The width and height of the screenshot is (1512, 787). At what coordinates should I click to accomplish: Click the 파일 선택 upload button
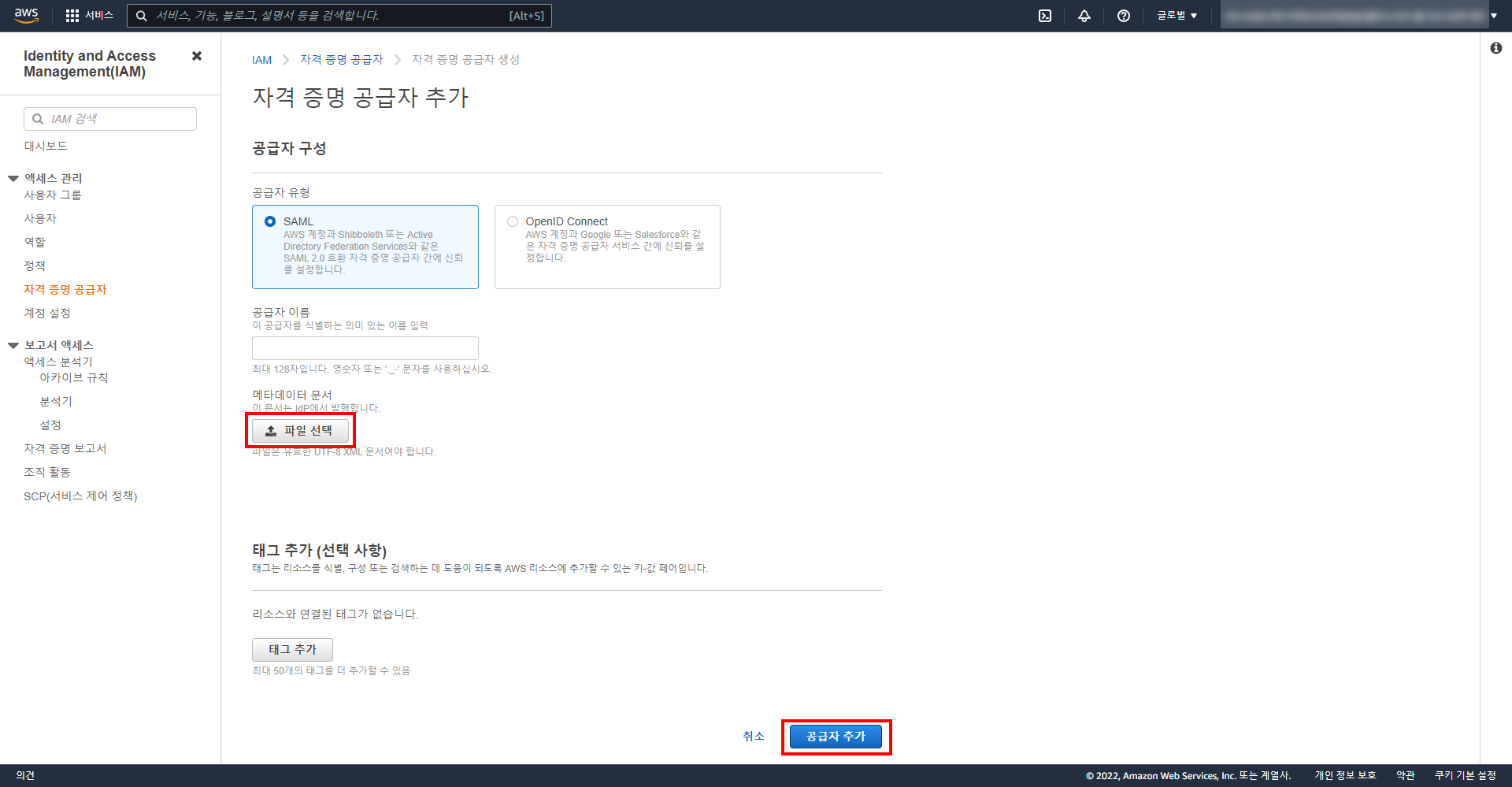pos(300,431)
